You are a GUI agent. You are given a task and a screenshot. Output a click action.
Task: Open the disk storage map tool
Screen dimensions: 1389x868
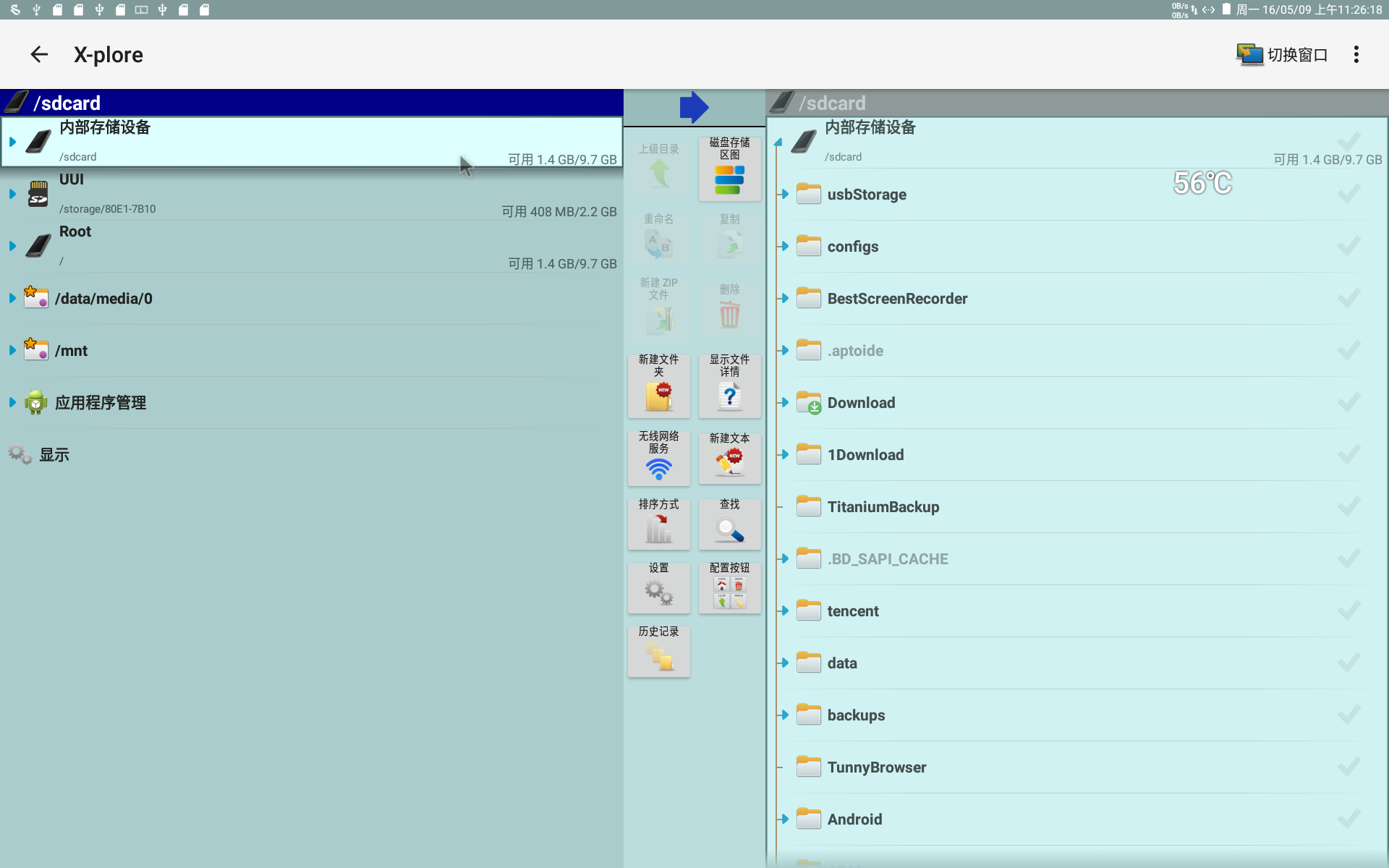[729, 168]
